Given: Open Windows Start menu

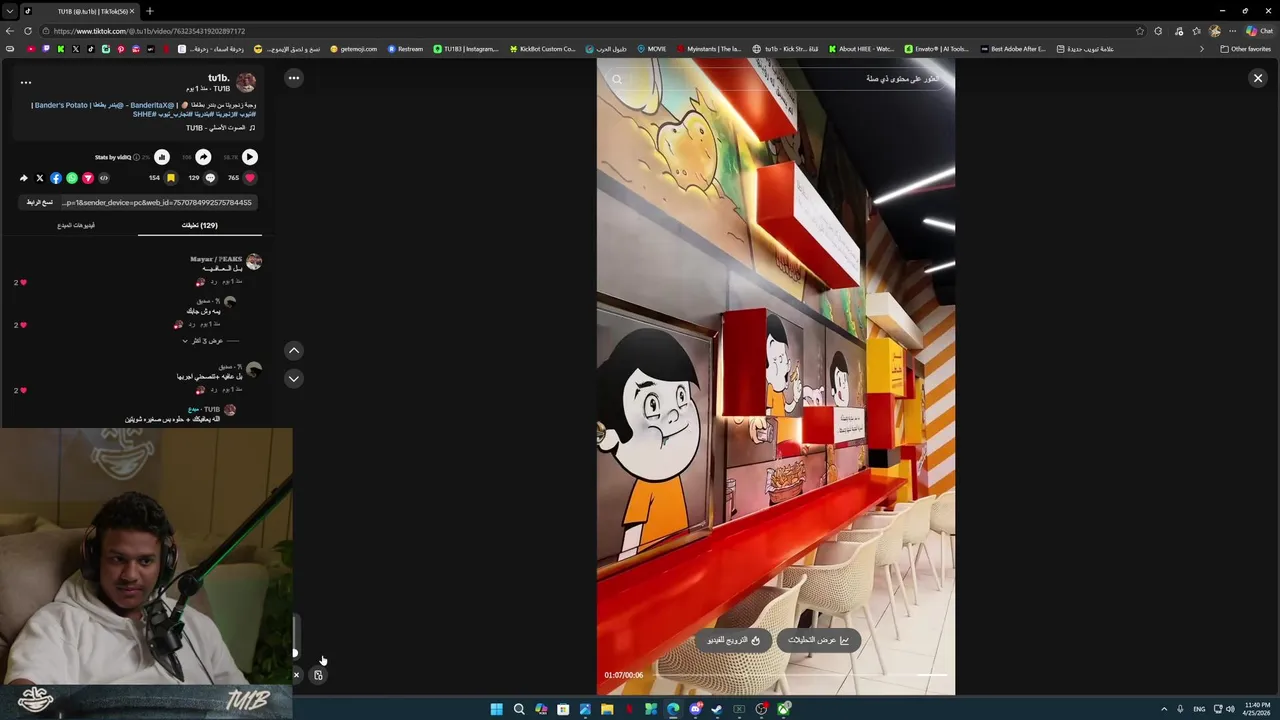Looking at the screenshot, I should click(x=497, y=709).
